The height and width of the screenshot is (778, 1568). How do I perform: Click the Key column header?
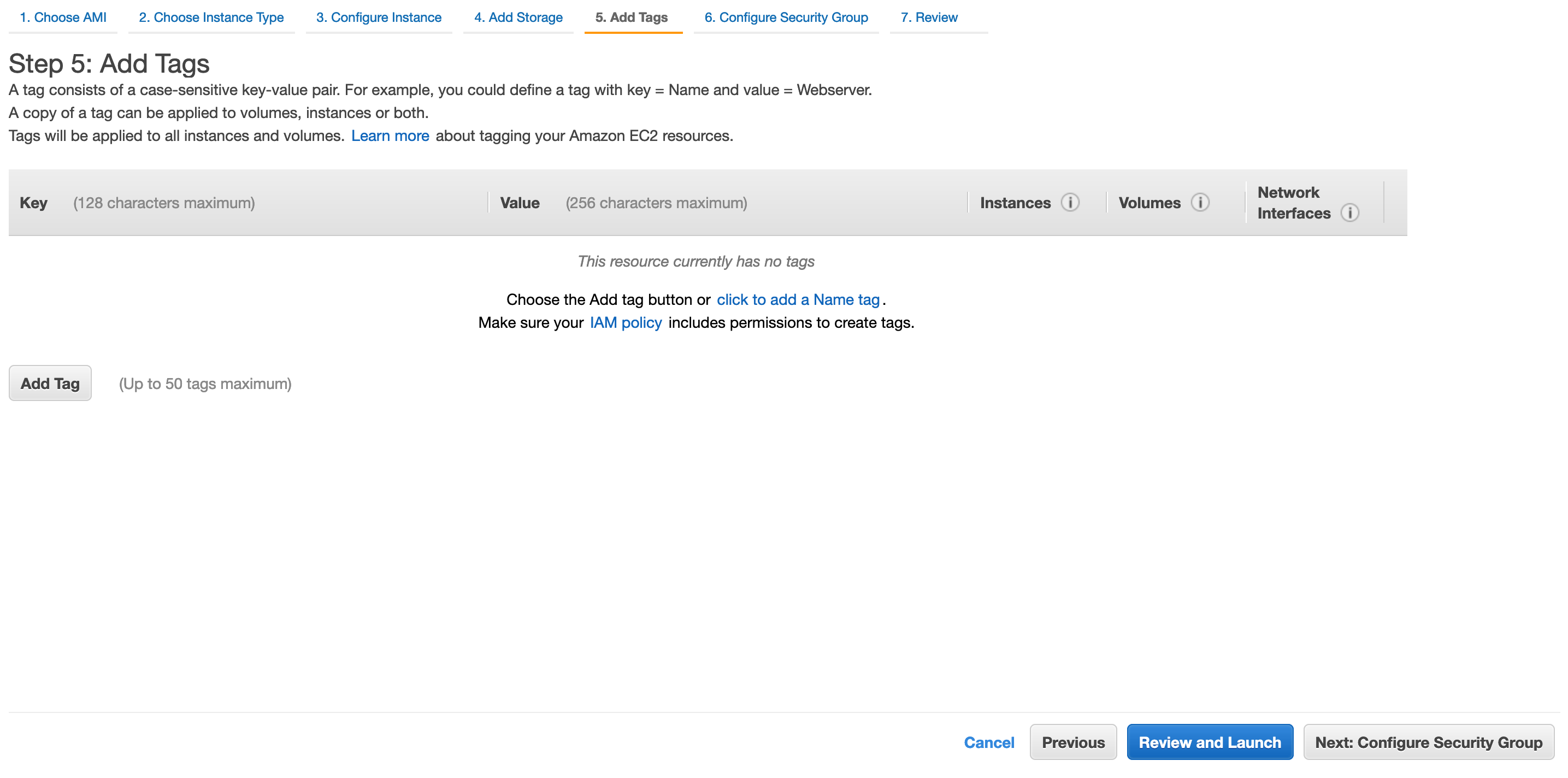pos(33,203)
